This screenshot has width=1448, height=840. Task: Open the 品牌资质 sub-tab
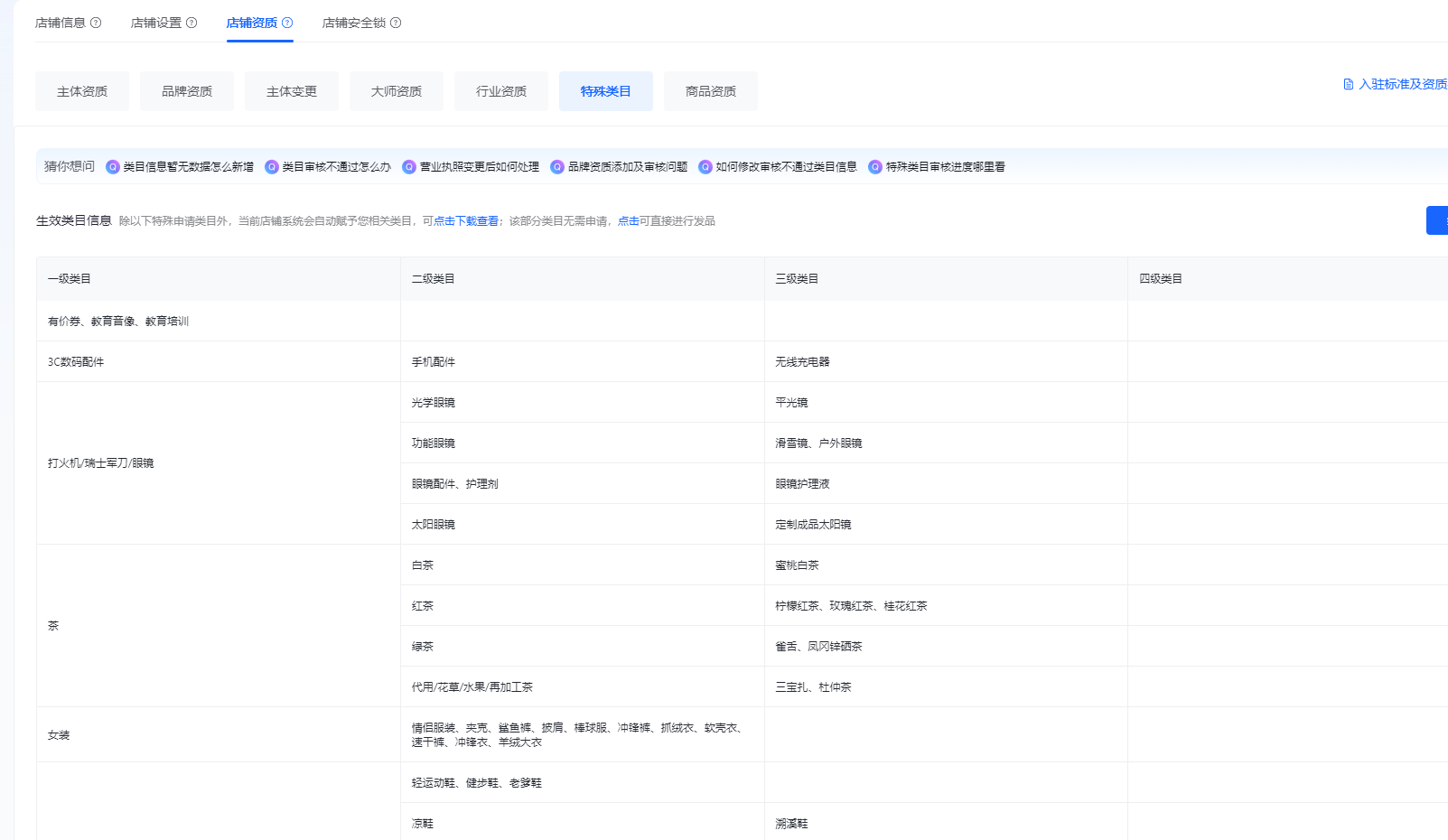pyautogui.click(x=187, y=91)
